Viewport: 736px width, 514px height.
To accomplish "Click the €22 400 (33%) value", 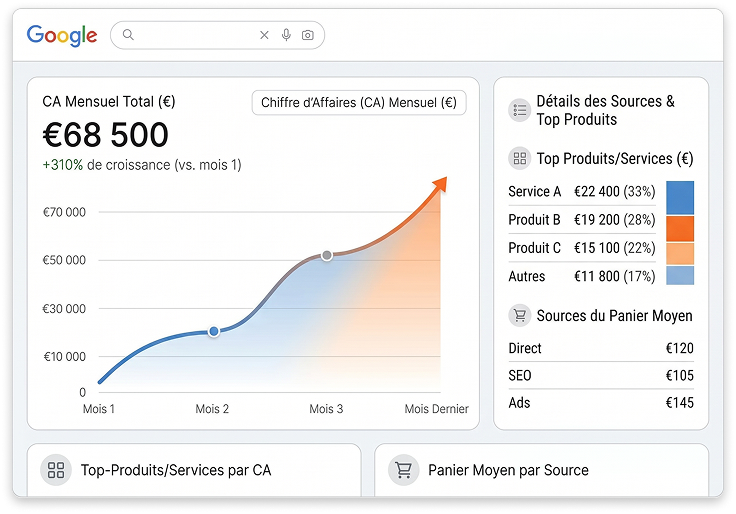I will [x=614, y=192].
